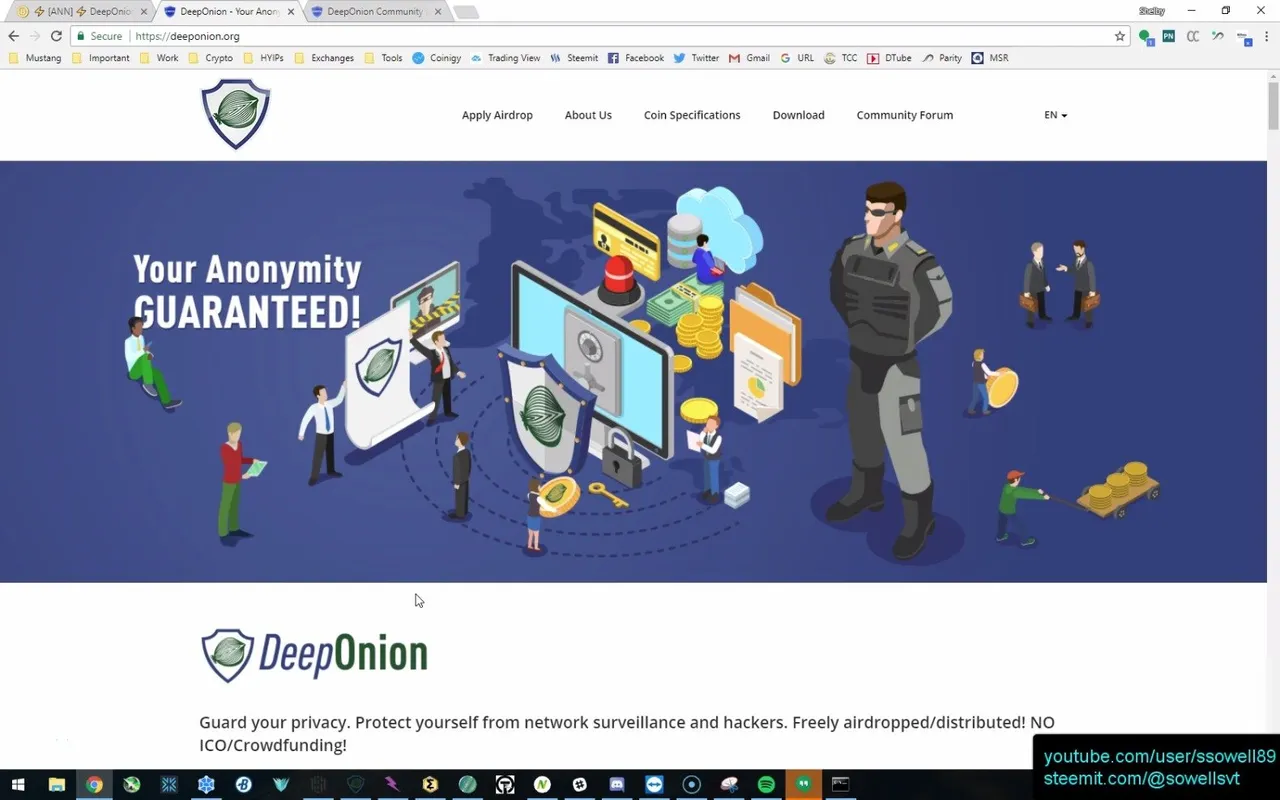Click the purple lightning taskbar icon
Image resolution: width=1280 pixels, height=800 pixels.
pos(393,785)
